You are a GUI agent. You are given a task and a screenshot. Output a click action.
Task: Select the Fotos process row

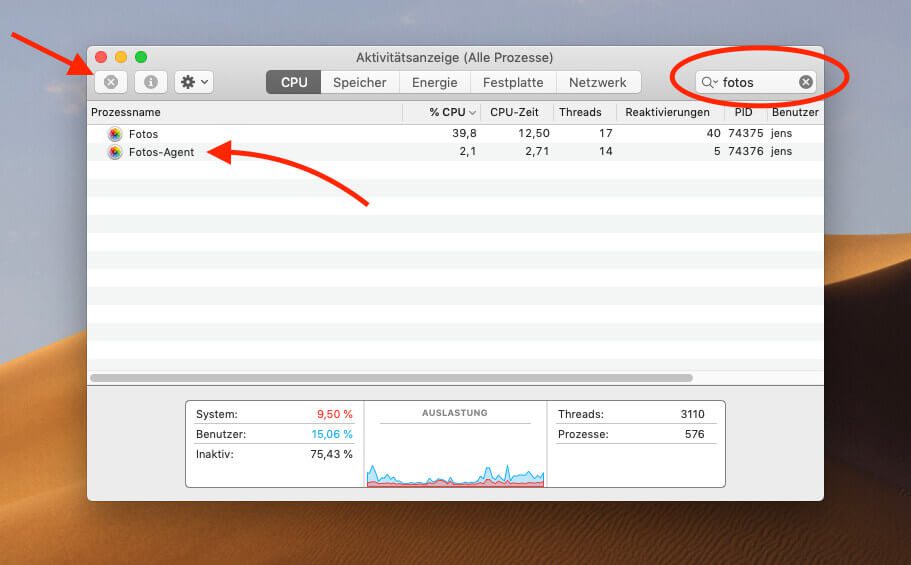[456, 134]
